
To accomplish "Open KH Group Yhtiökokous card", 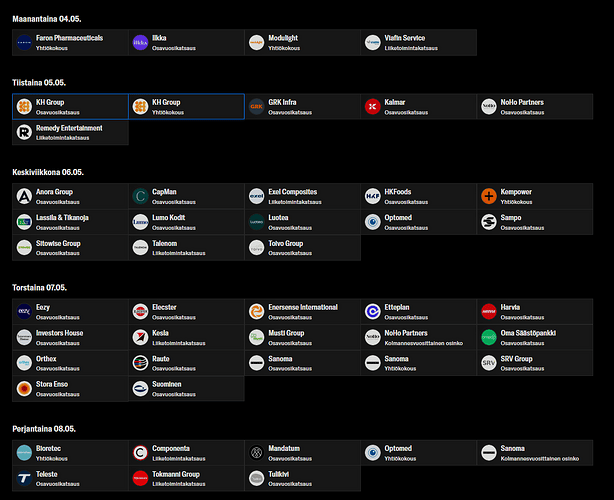I will 186,106.
